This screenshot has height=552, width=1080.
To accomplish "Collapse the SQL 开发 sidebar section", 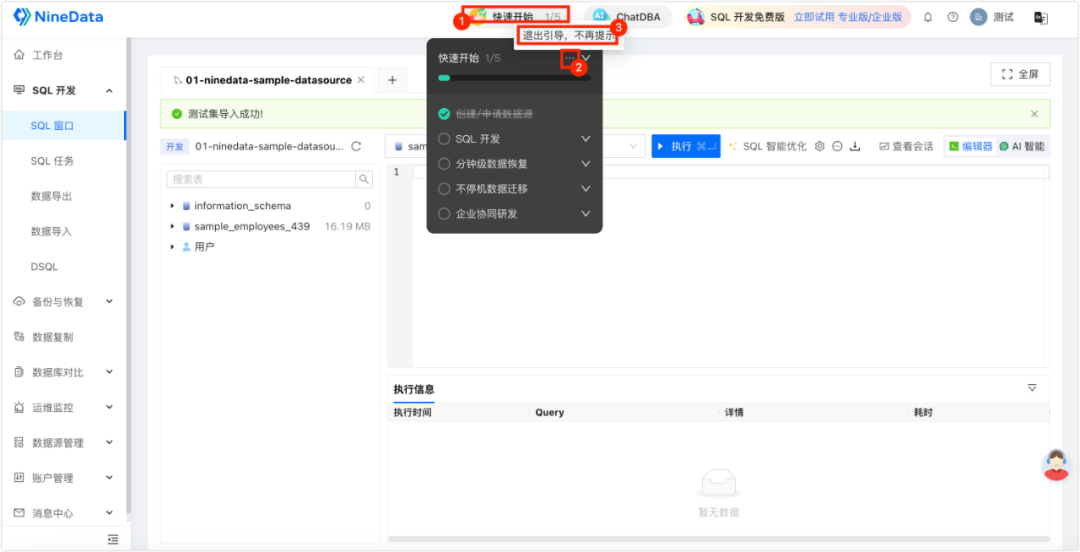I will click(109, 91).
